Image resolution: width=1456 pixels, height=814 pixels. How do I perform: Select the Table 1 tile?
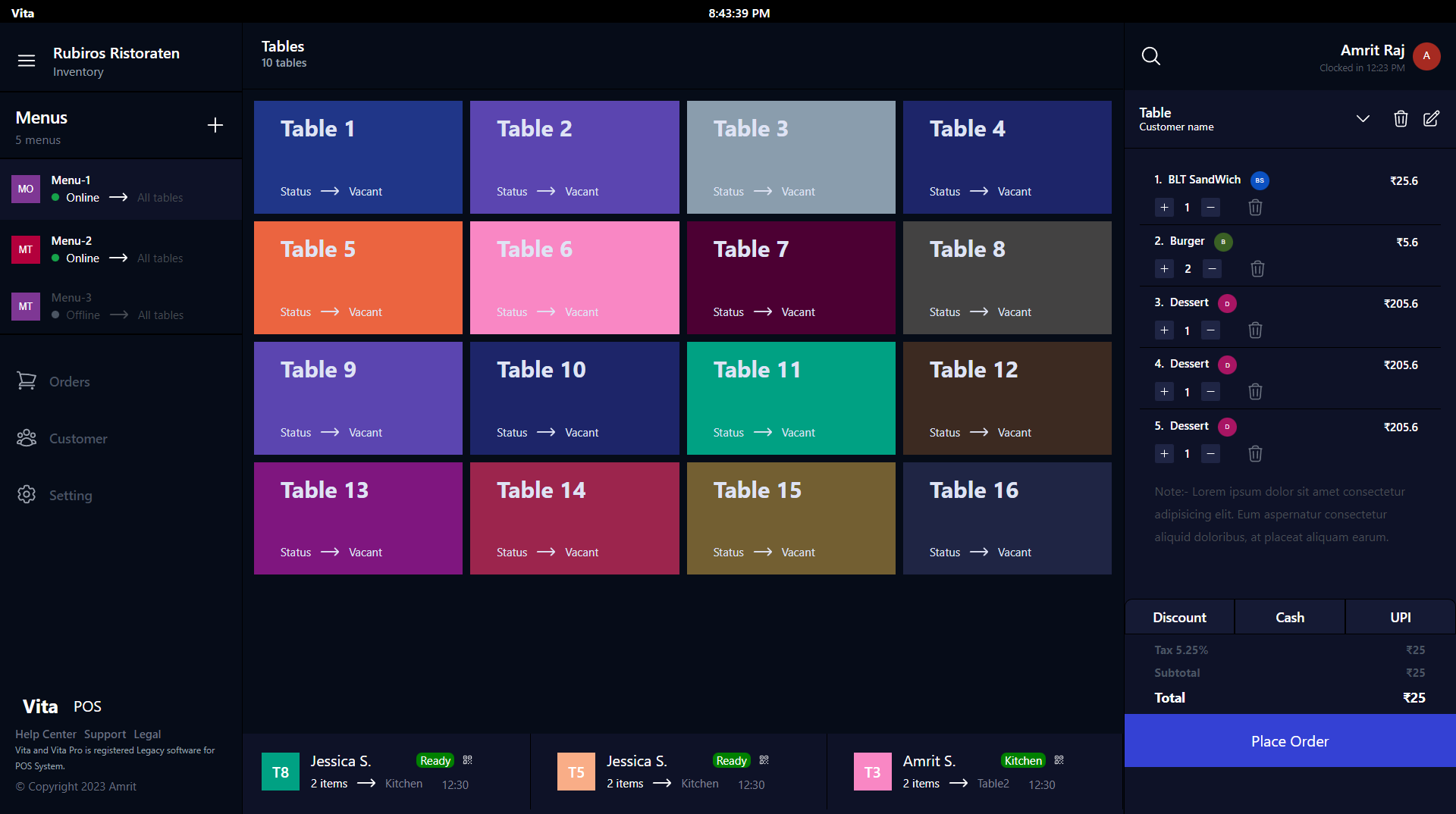pos(358,157)
